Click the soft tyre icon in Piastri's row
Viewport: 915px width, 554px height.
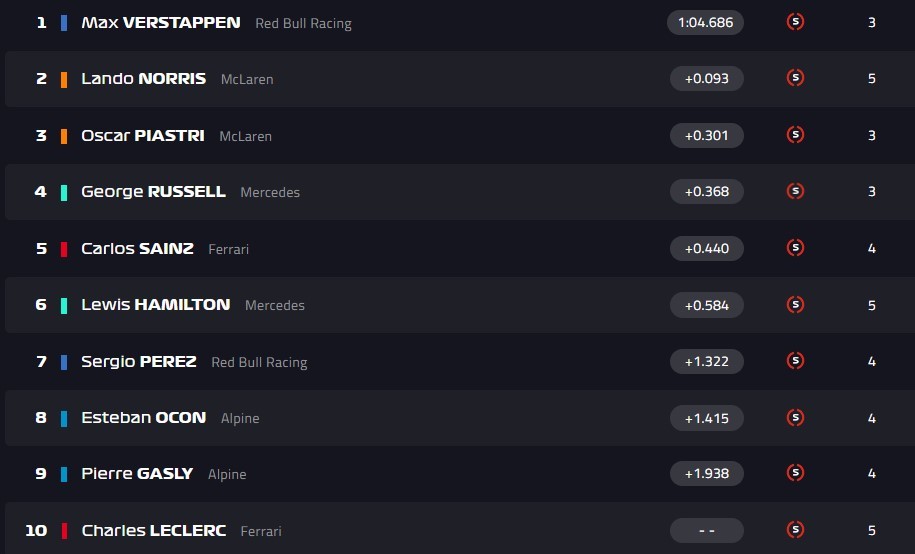pos(795,135)
